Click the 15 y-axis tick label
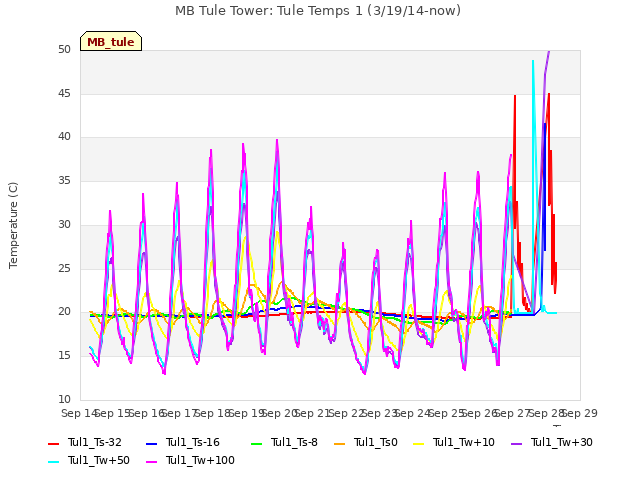This screenshot has height=480, width=640. point(64,356)
